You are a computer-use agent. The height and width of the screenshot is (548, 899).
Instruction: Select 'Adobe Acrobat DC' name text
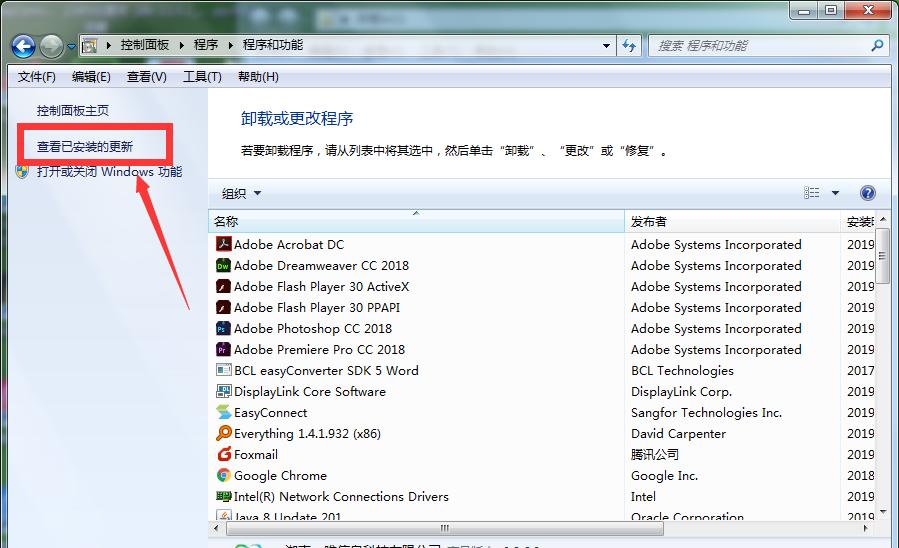pos(289,245)
